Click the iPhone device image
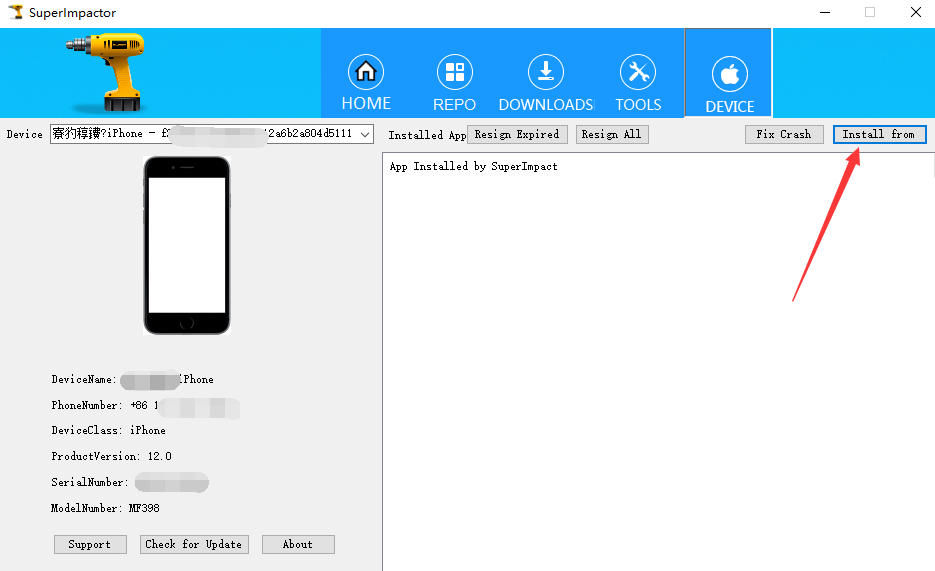 coord(187,246)
